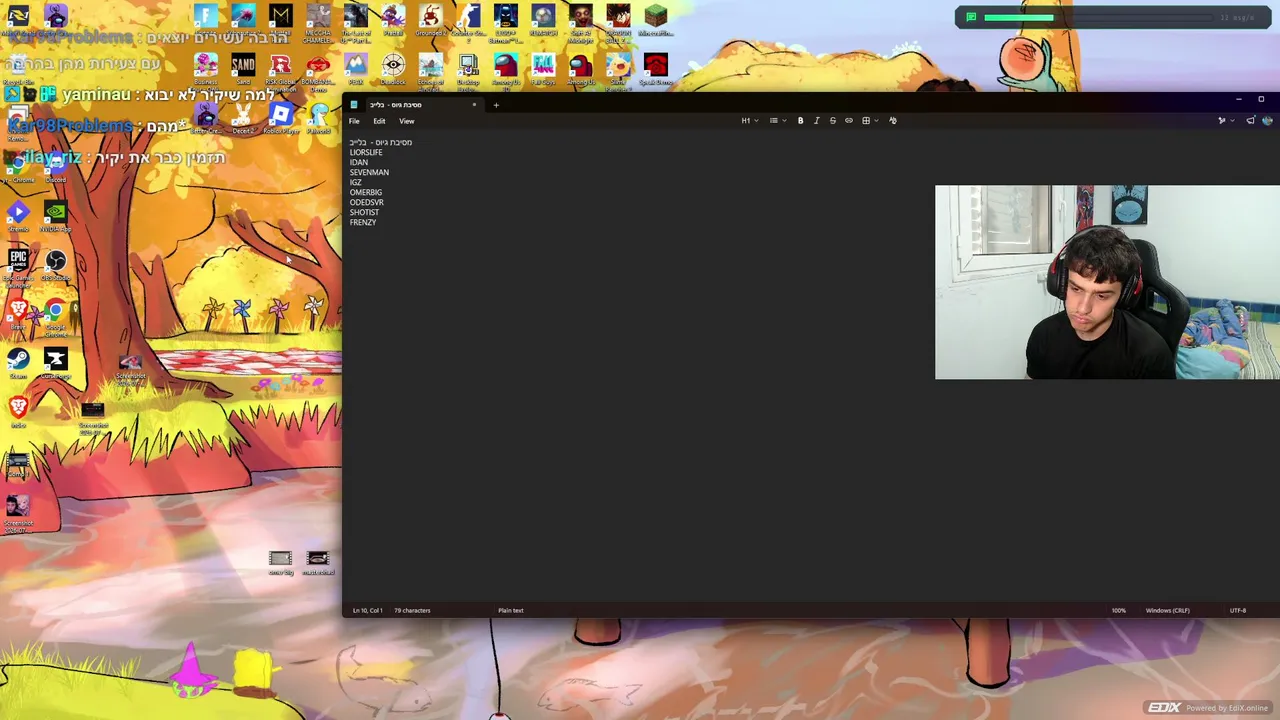Add a new Notepad tab
The image size is (1280, 720).
point(496,104)
